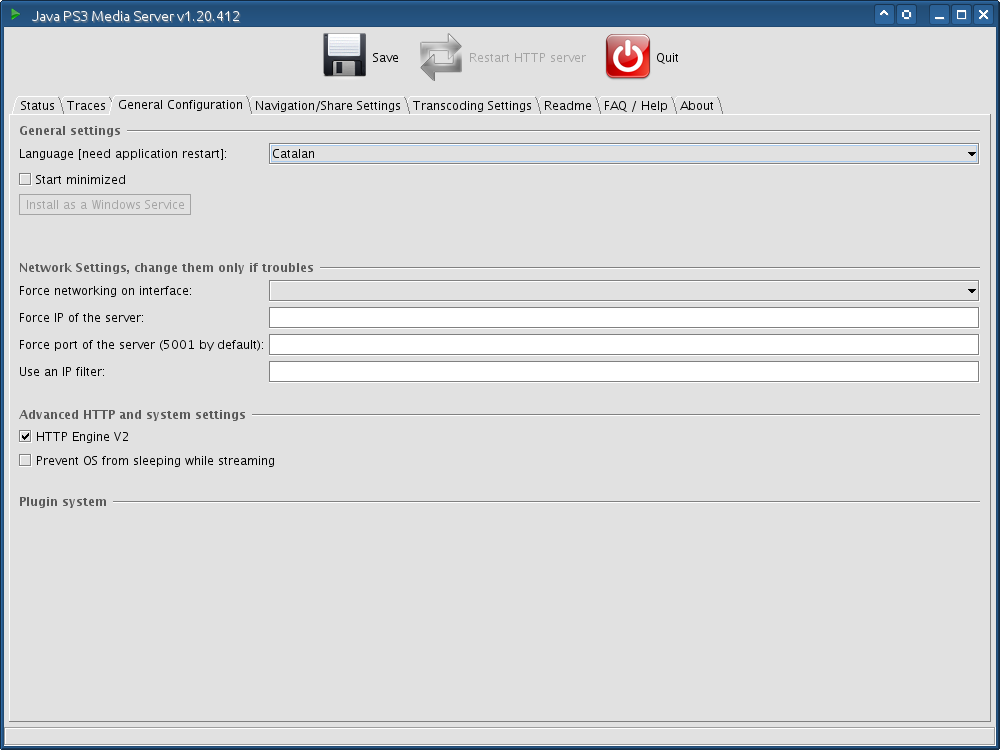Click the Language [need application restart] label
This screenshot has height=750, width=1000.
pos(123,154)
